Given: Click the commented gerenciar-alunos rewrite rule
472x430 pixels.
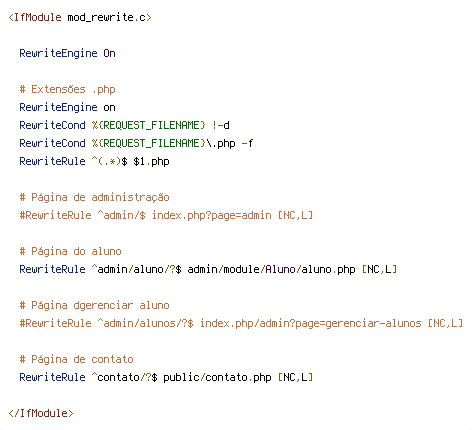Looking at the screenshot, I should (x=241, y=323).
